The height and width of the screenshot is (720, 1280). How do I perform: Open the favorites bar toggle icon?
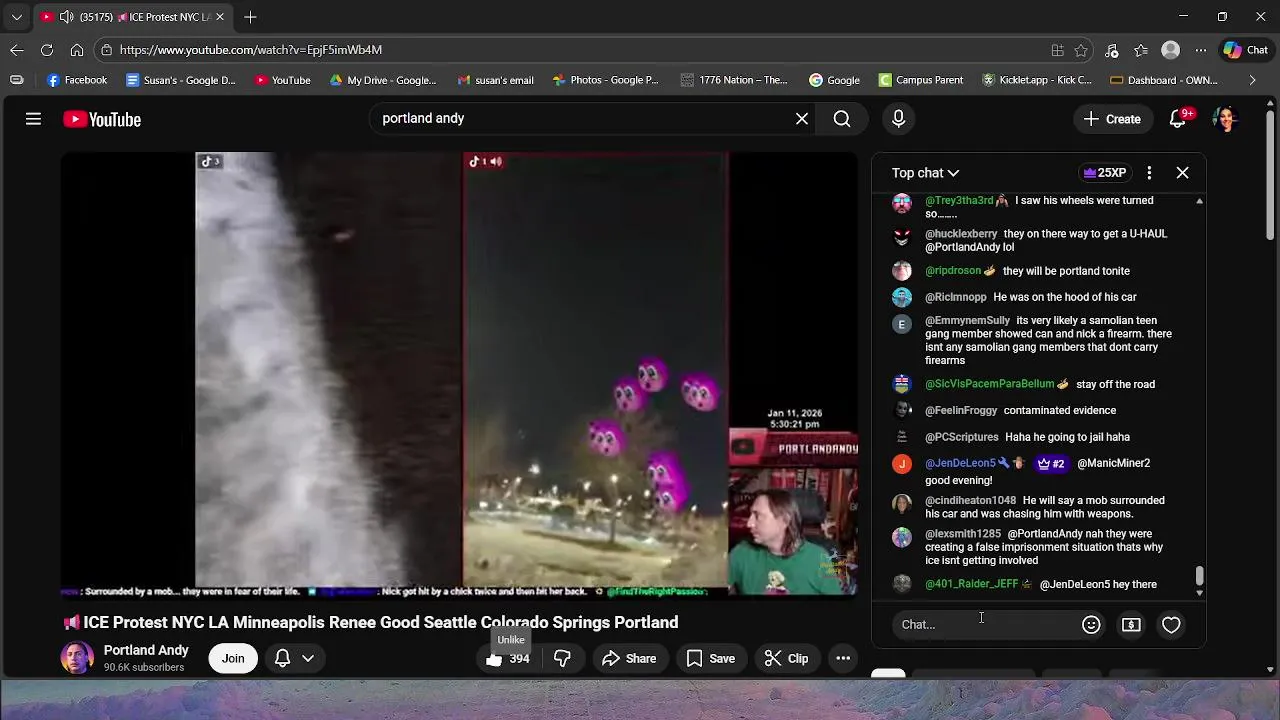16,80
